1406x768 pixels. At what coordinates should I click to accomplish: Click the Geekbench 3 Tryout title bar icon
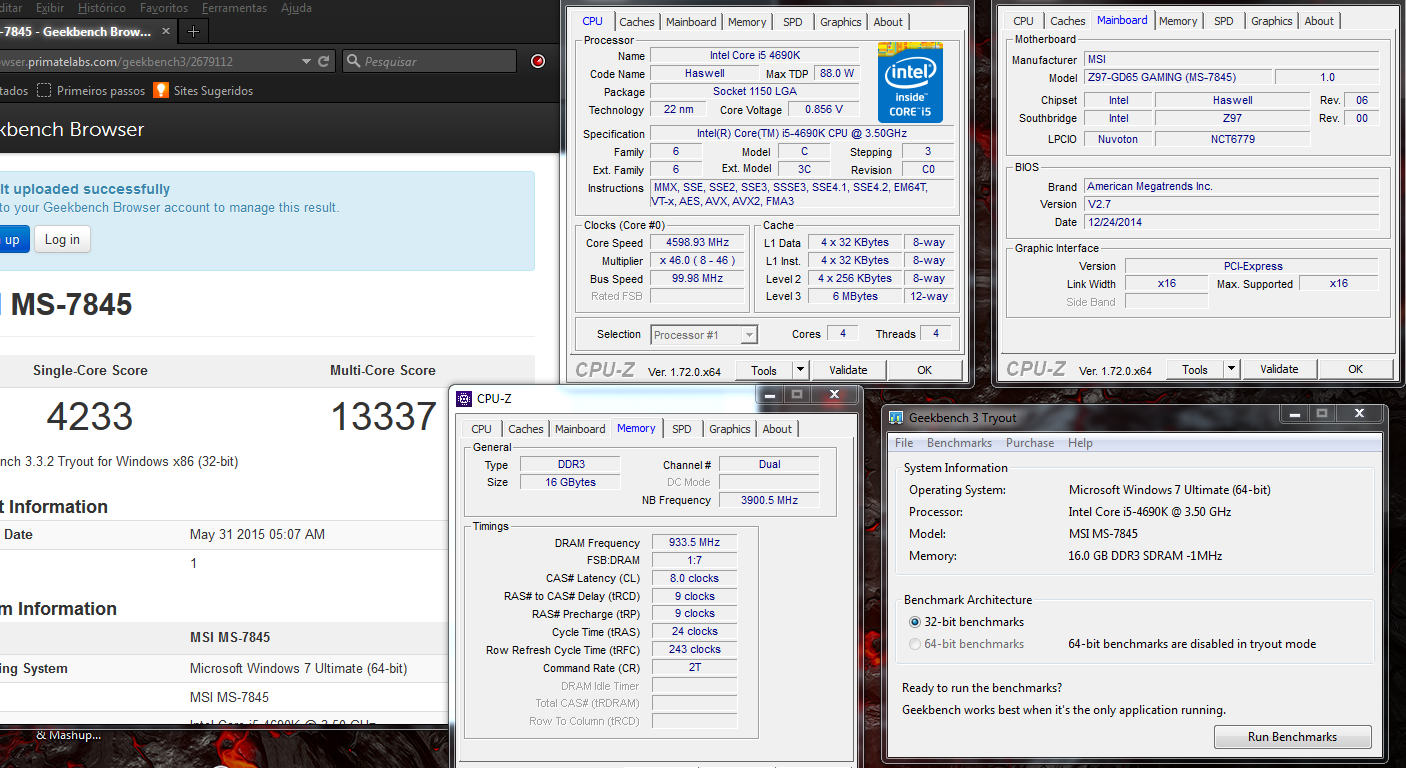click(x=897, y=417)
